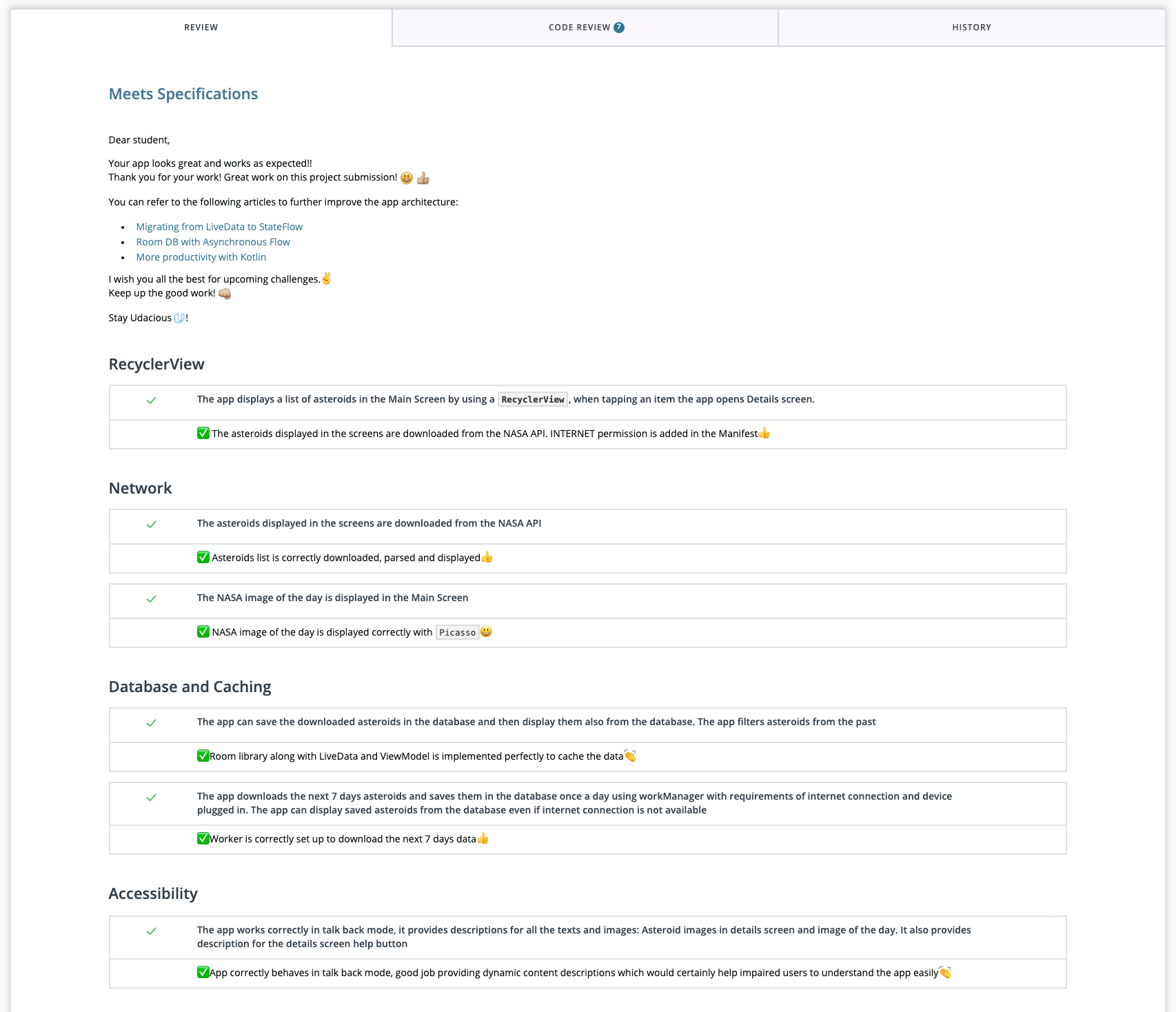Click the checkmark next to the NASA API requirement
Viewport: 1176px width, 1012px height.
pos(152,524)
